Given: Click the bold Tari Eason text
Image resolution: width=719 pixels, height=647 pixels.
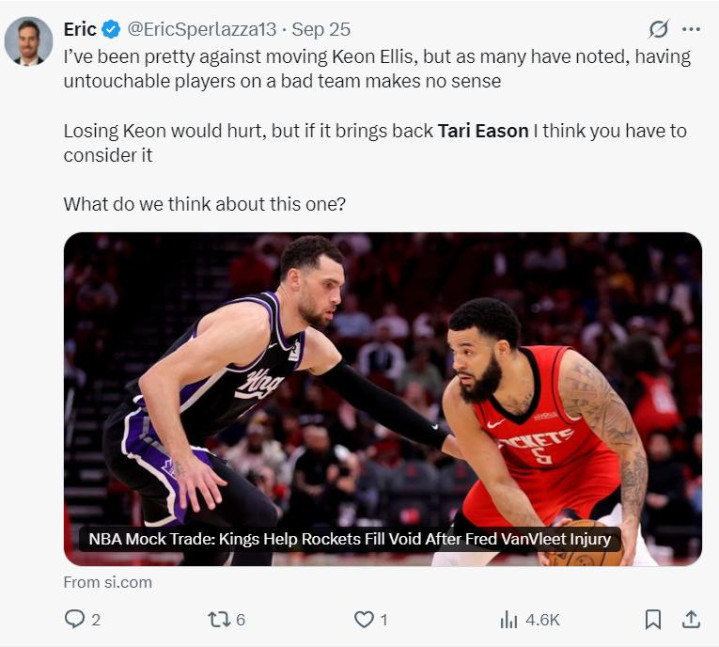Looking at the screenshot, I should point(483,131).
